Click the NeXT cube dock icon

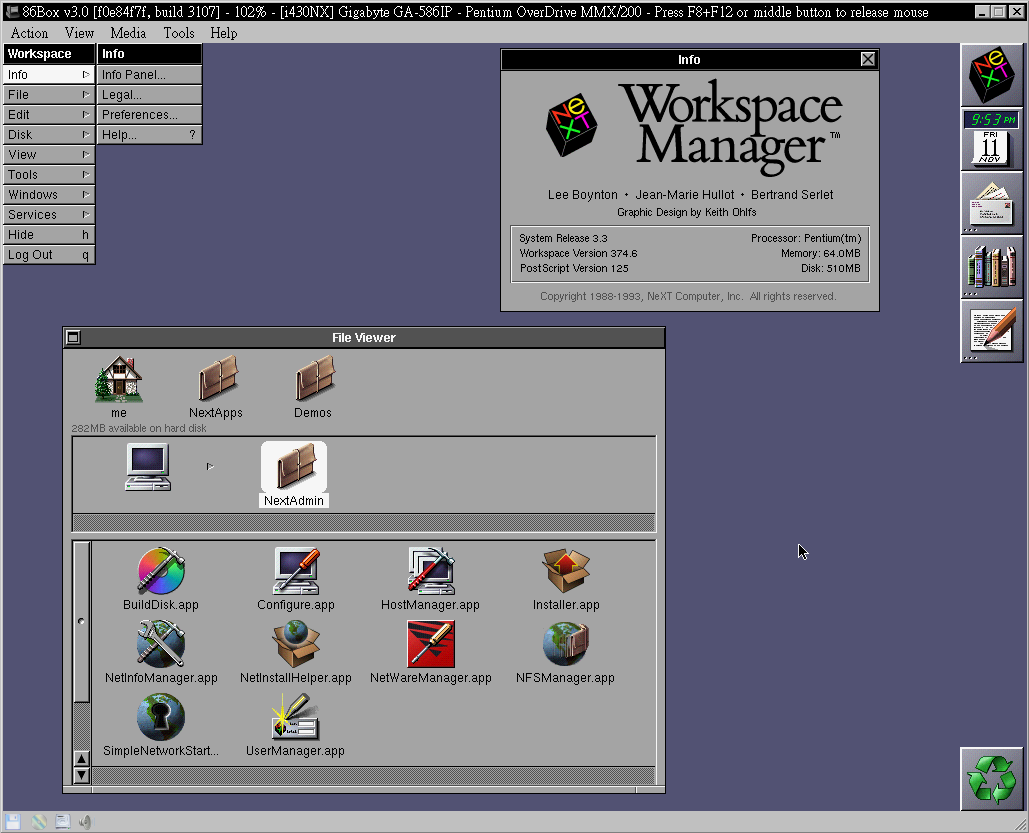coord(992,75)
